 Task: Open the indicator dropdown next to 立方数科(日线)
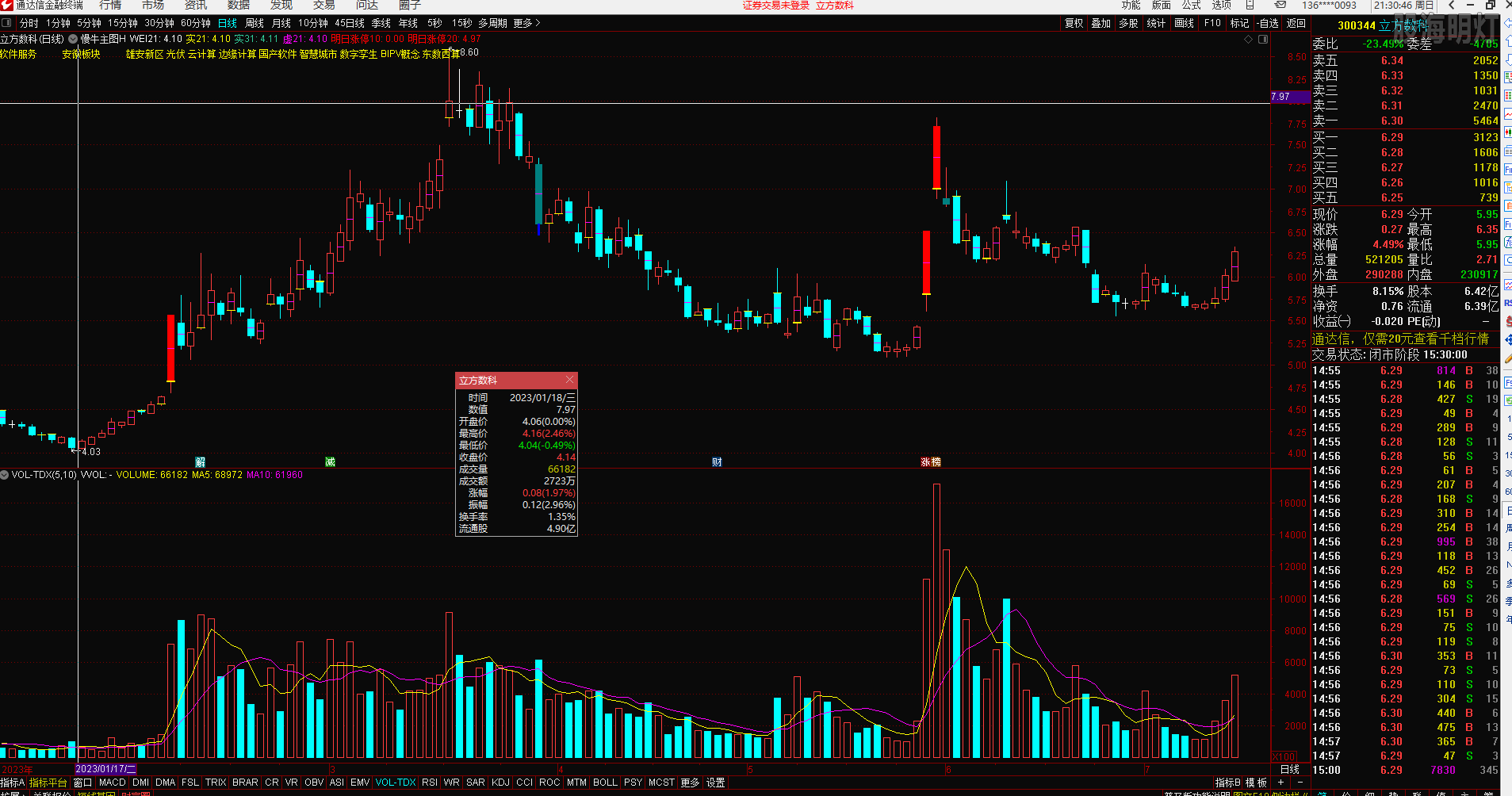click(x=73, y=39)
